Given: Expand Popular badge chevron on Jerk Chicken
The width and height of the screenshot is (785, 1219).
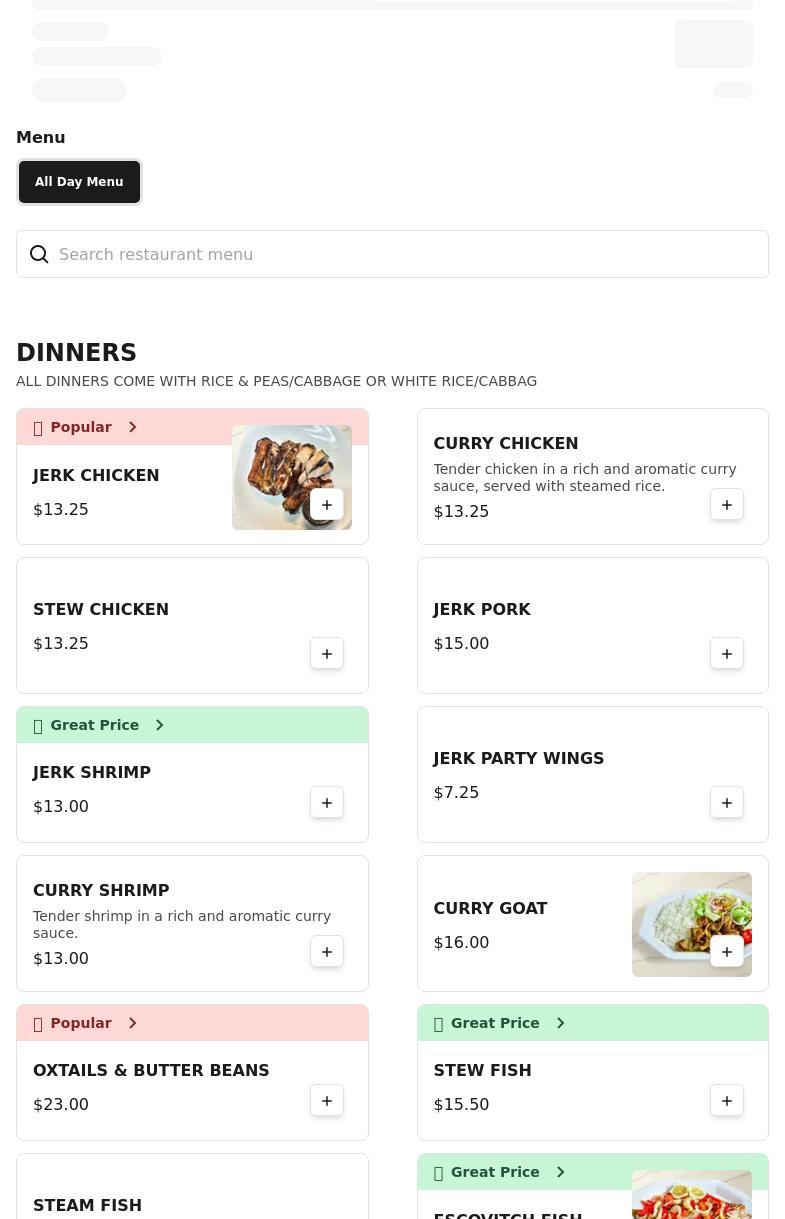Looking at the screenshot, I should point(132,427).
